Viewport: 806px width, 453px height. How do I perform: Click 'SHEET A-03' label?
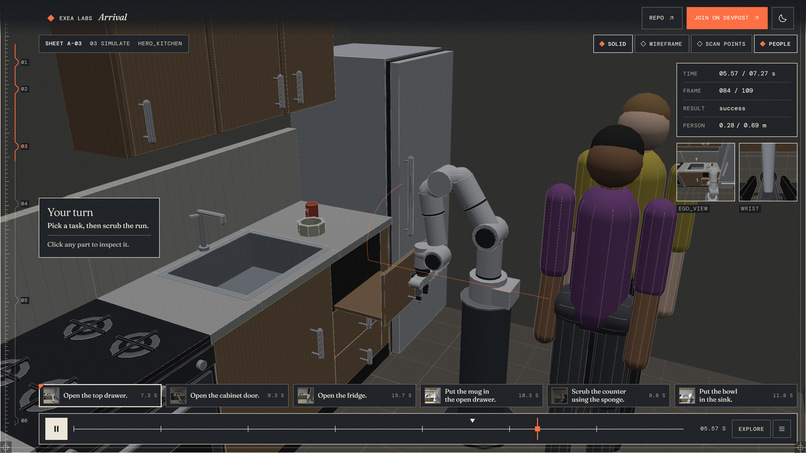click(x=63, y=44)
